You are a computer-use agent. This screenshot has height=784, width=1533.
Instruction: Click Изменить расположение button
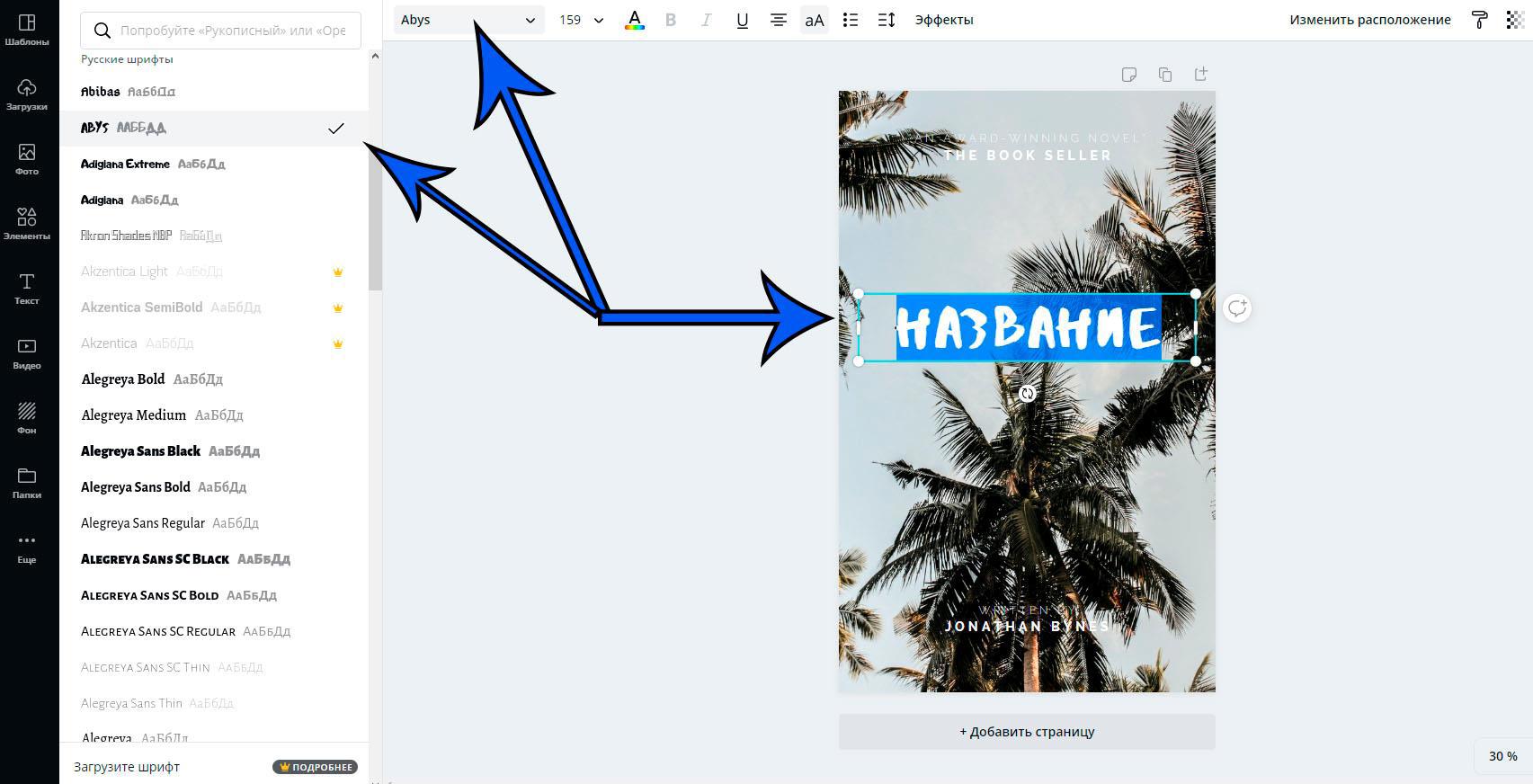pos(1369,20)
